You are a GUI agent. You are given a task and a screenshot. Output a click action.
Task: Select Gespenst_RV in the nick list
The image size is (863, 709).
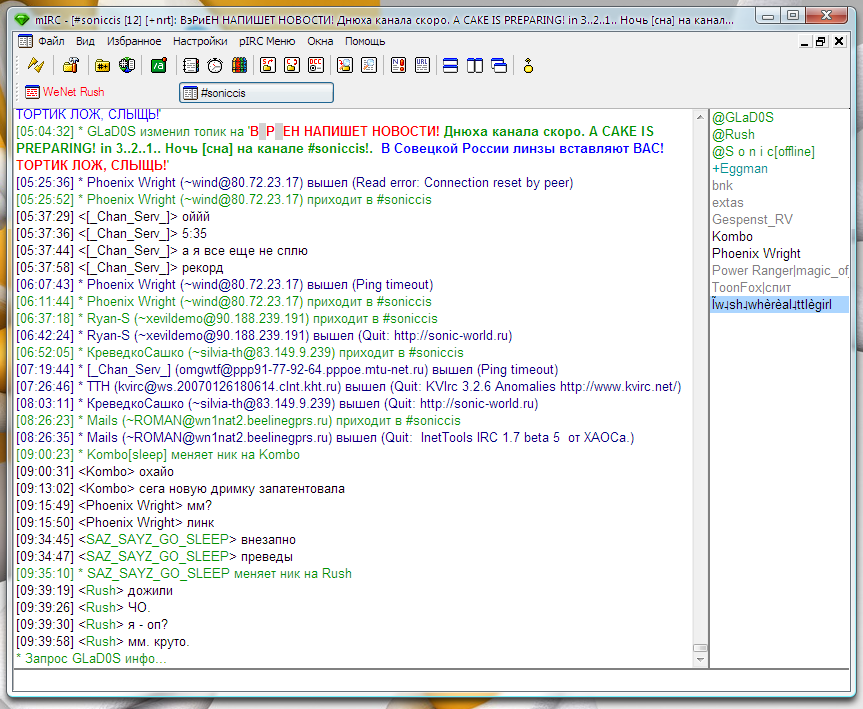pyautogui.click(x=752, y=220)
